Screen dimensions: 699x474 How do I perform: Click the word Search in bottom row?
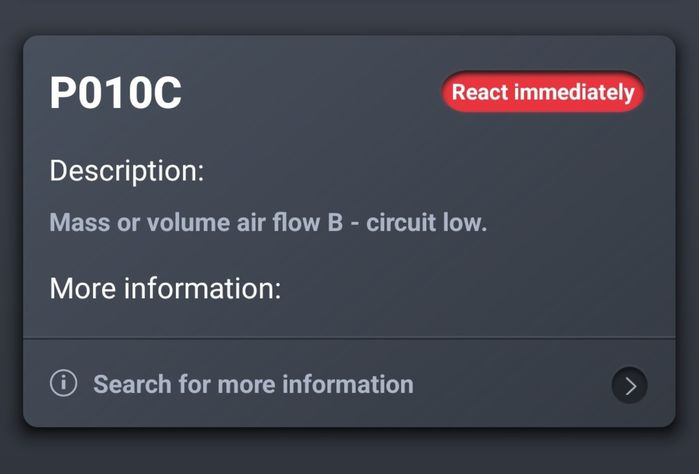click(x=132, y=384)
